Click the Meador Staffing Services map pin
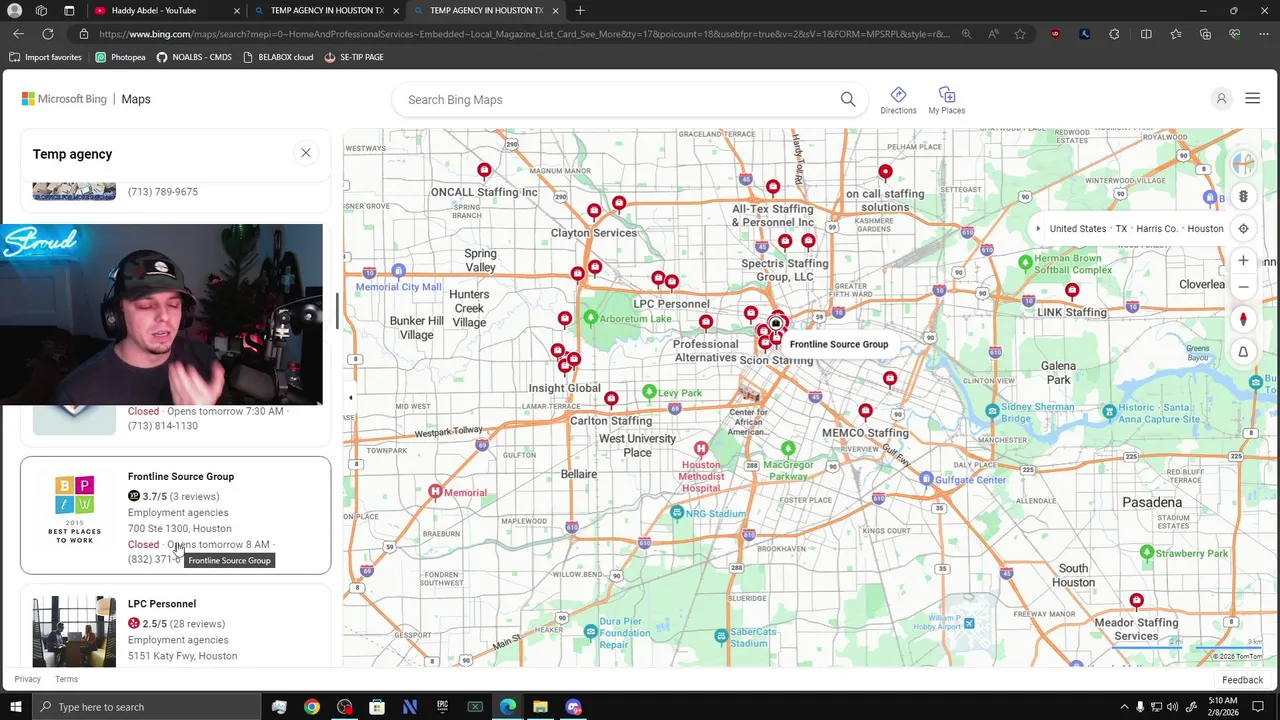 click(x=1136, y=602)
